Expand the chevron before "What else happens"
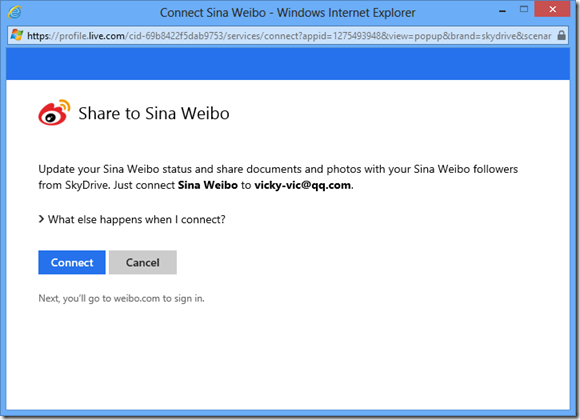 pyautogui.click(x=41, y=219)
